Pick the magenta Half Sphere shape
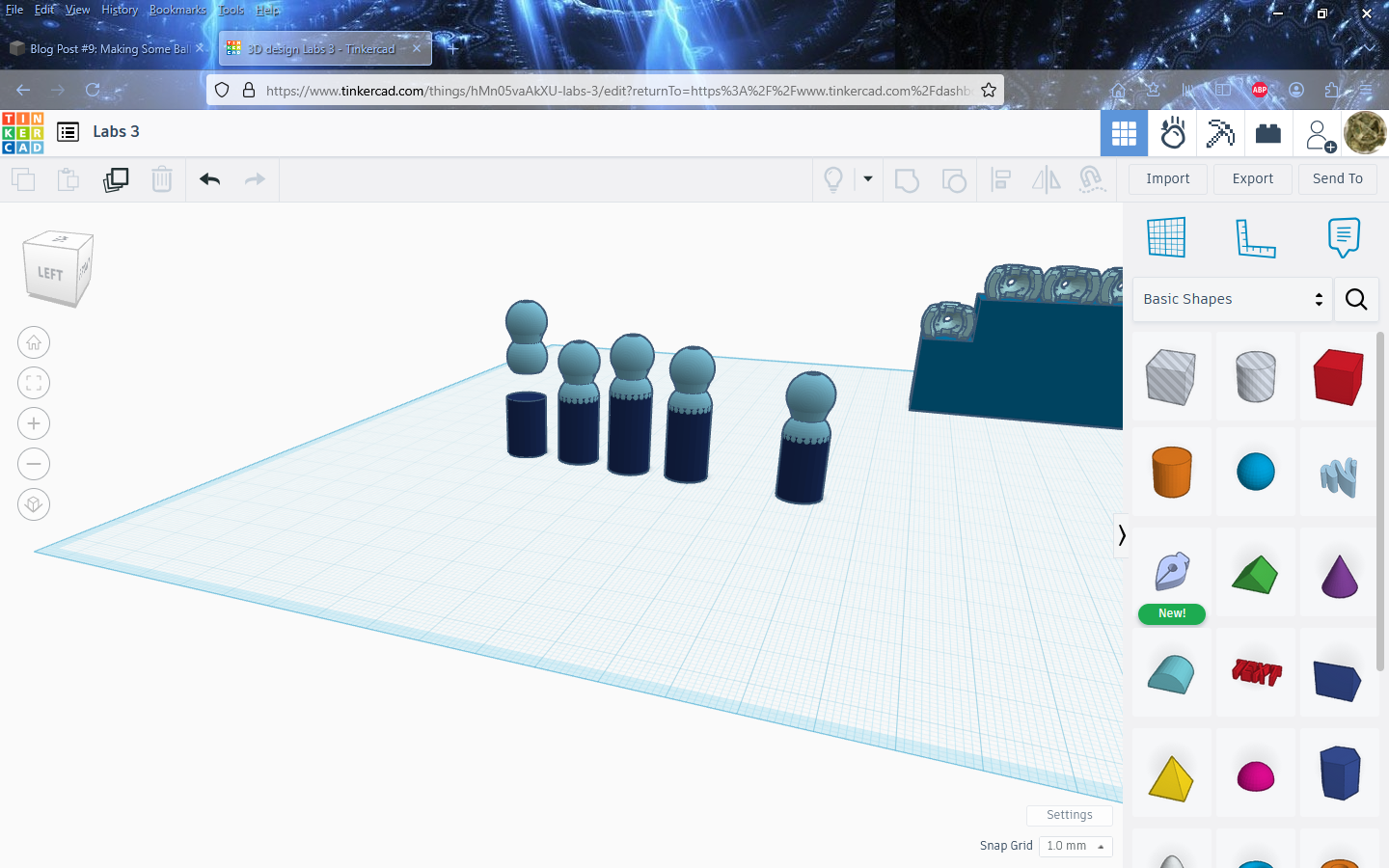This screenshot has height=868, width=1389. click(1255, 775)
